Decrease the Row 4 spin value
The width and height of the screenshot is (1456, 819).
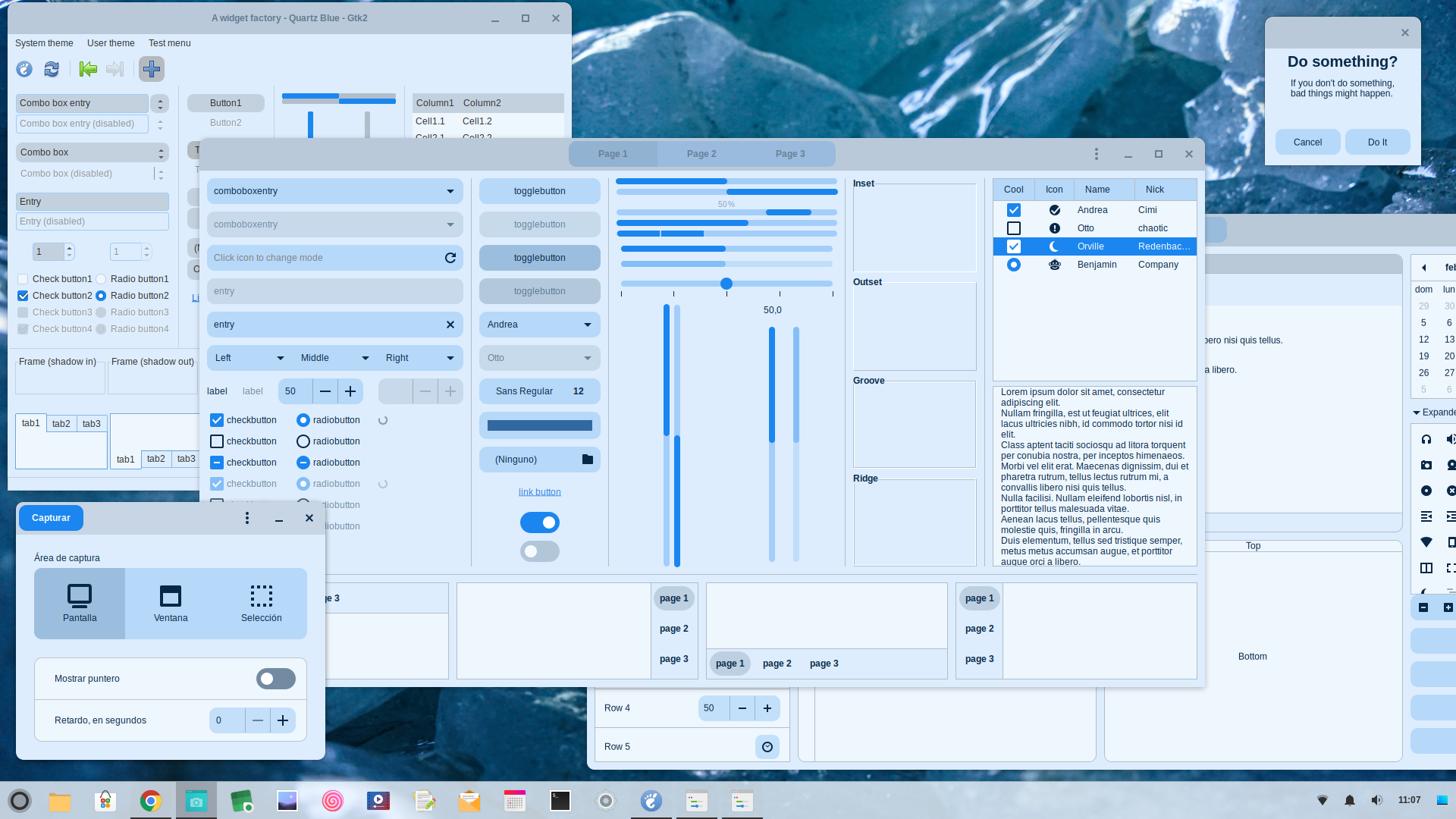click(742, 708)
